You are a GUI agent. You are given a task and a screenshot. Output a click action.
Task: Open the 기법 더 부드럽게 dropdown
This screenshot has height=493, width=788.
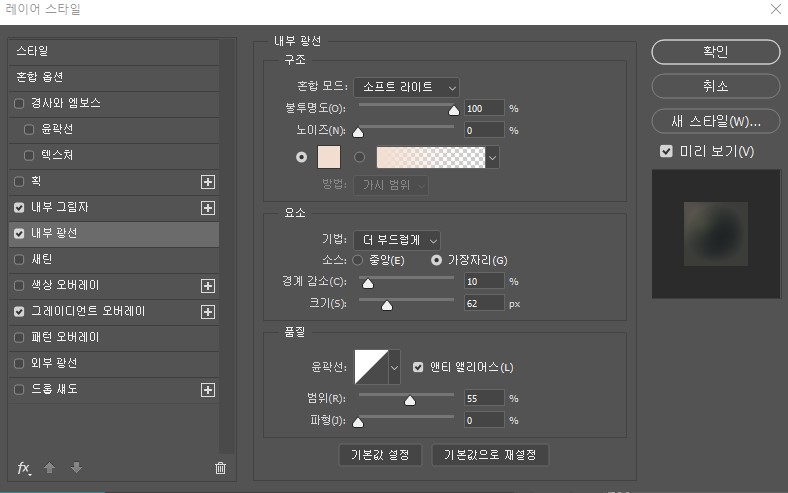click(x=397, y=241)
